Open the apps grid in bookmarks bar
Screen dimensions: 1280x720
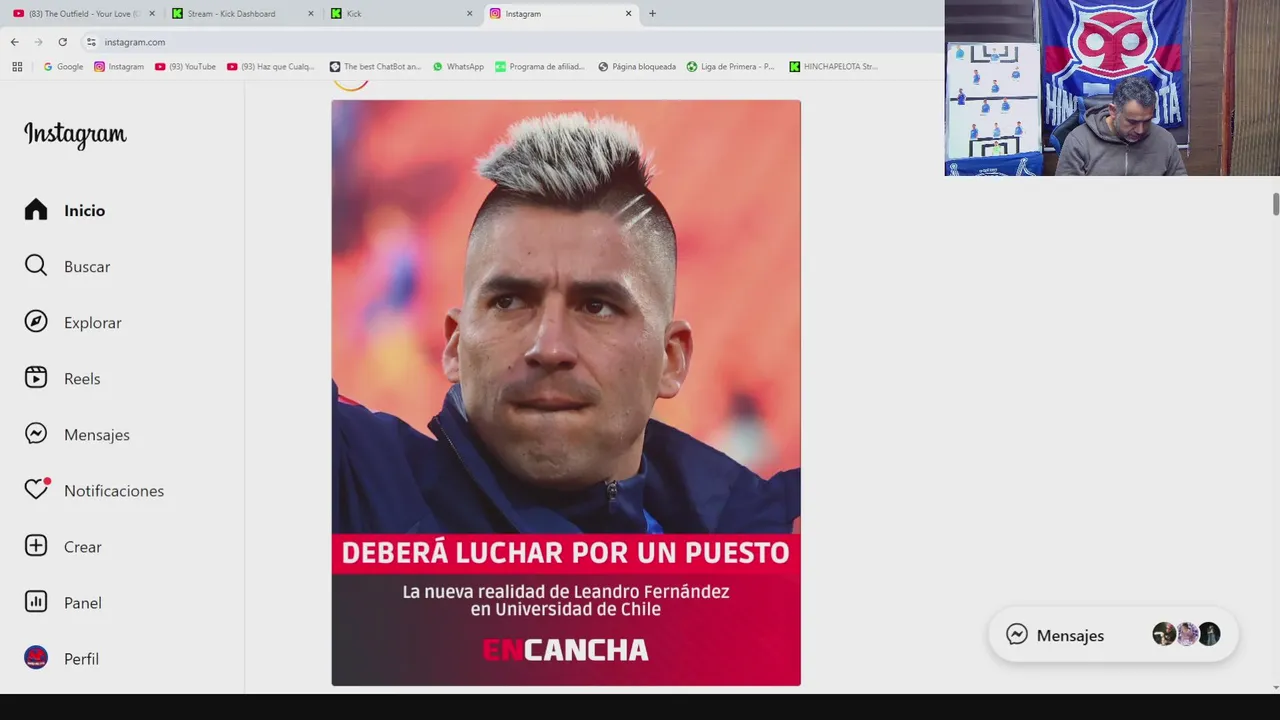(17, 67)
